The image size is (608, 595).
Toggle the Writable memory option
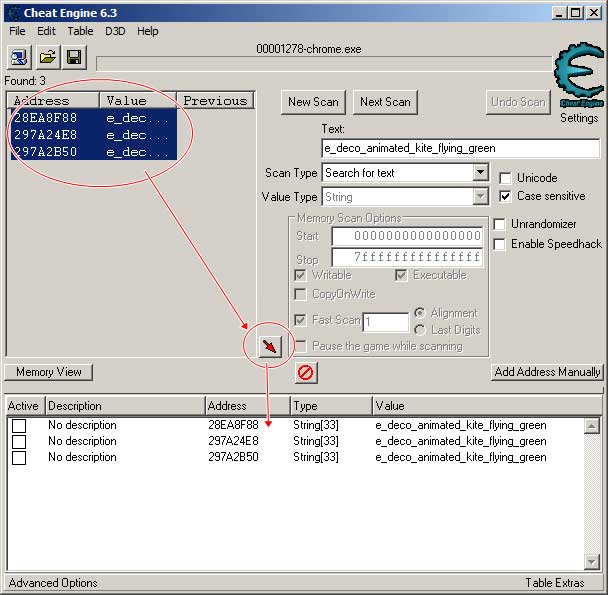[x=300, y=275]
